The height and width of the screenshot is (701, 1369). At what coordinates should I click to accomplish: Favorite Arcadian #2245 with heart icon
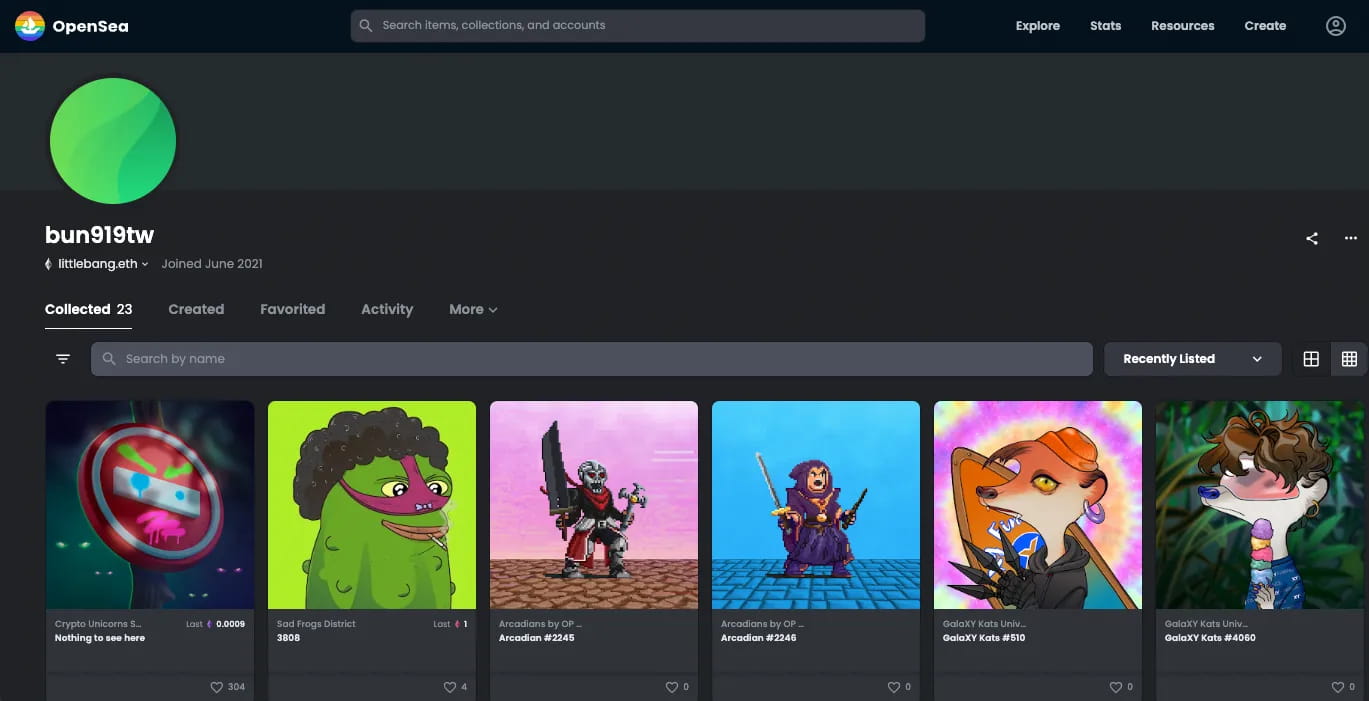[x=672, y=687]
